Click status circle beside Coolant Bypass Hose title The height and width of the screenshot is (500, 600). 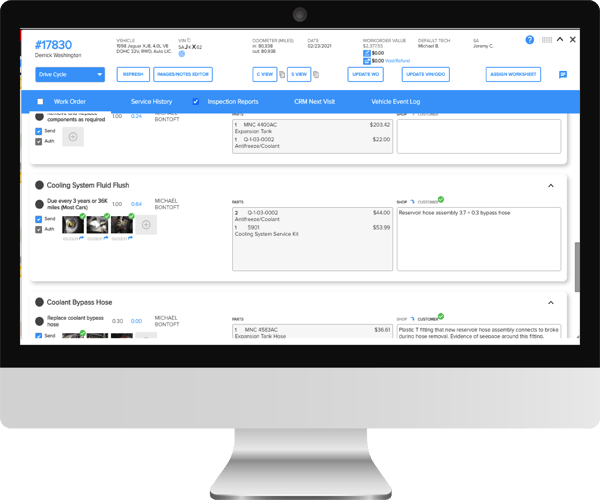point(39,303)
